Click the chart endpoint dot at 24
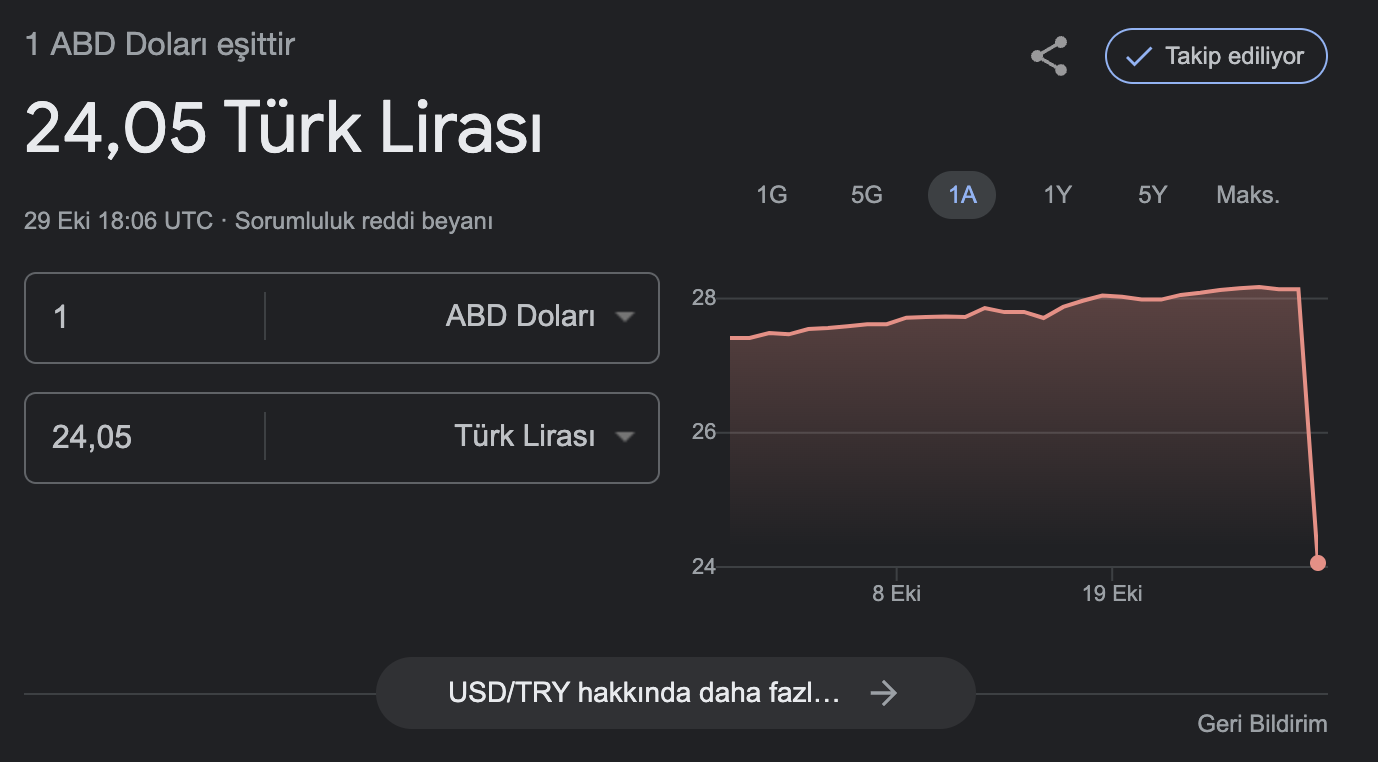The image size is (1378, 762). point(1318,563)
